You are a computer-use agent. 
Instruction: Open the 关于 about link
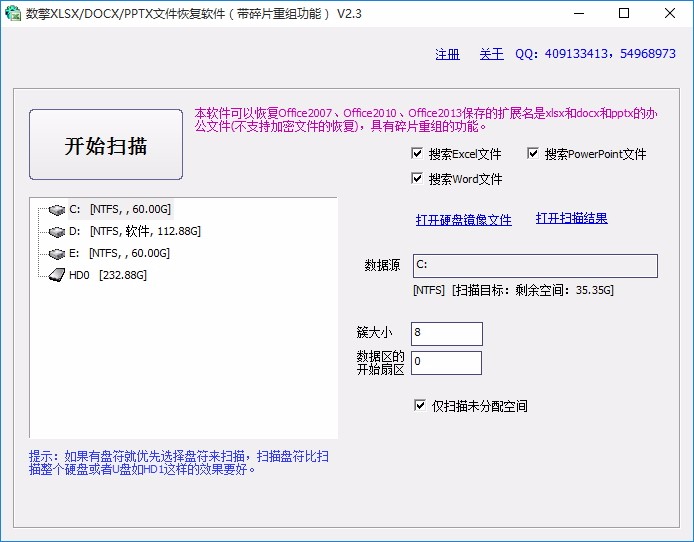coord(491,54)
